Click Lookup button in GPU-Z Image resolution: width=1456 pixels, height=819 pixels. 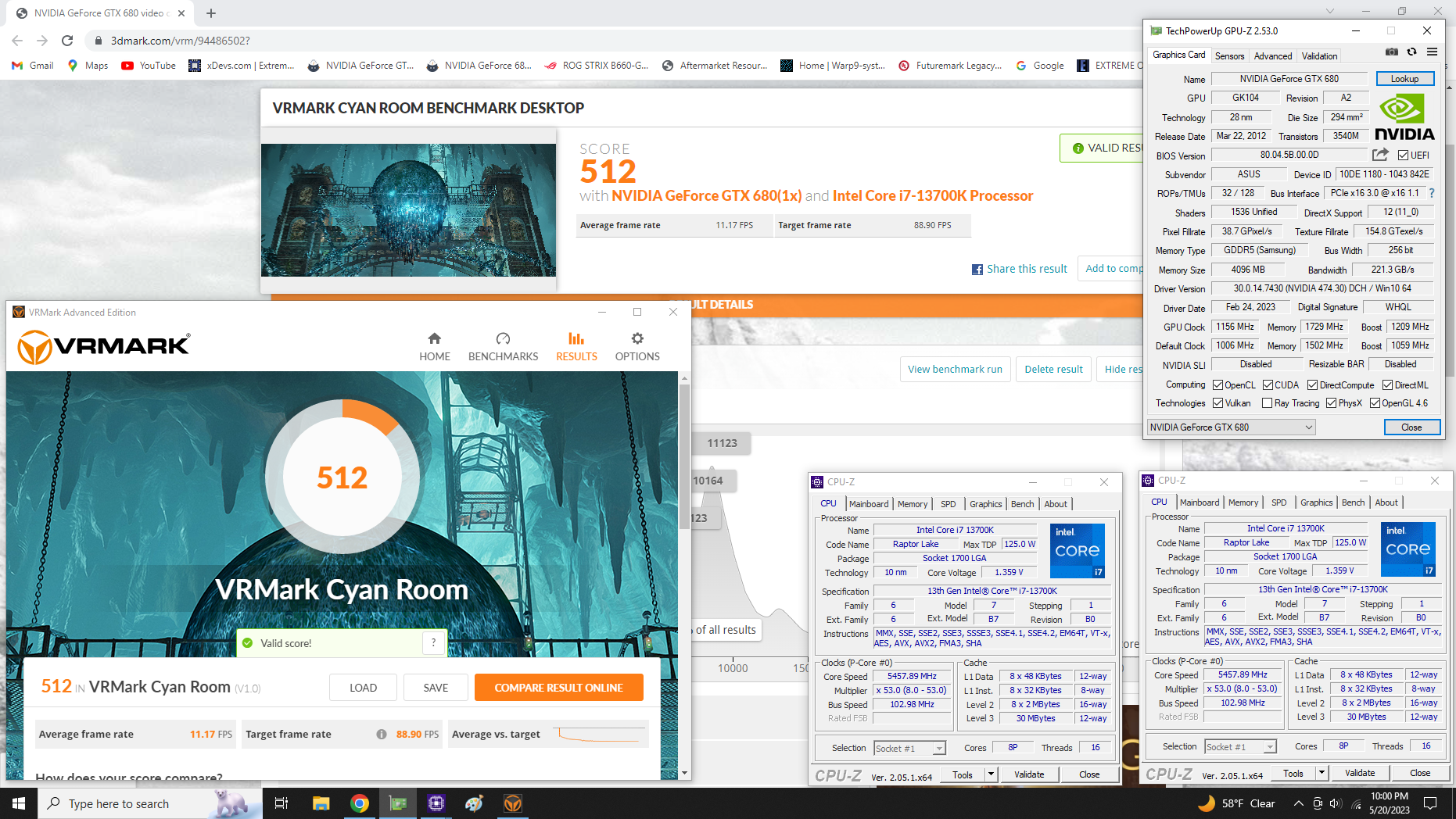[1404, 79]
